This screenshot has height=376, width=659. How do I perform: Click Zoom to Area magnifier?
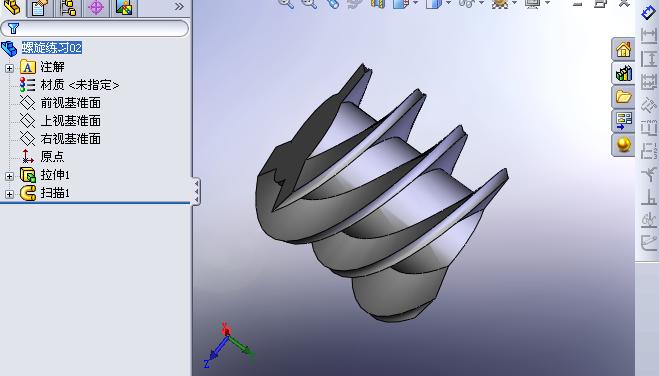309,4
